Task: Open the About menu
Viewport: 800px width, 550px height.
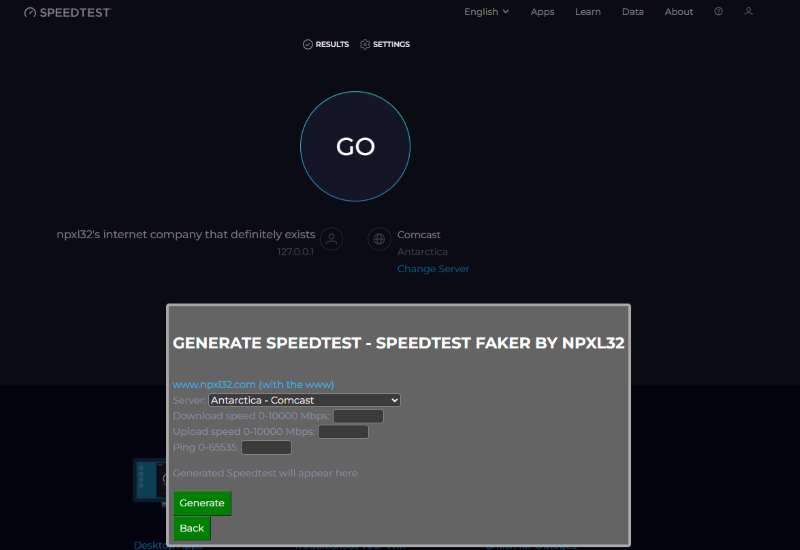Action: click(x=679, y=12)
